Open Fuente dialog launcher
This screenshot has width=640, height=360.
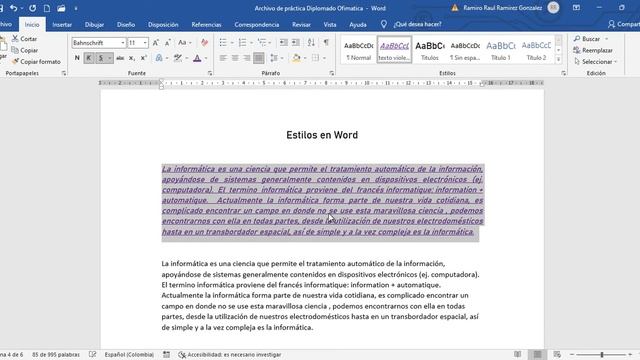(x=210, y=73)
